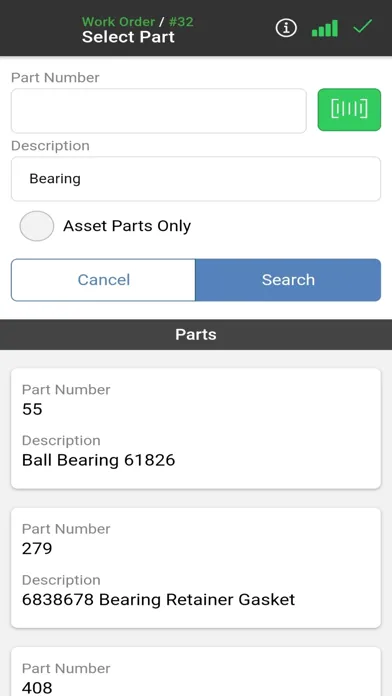The width and height of the screenshot is (392, 696).
Task: Tap the green signal strength icon
Action: point(325,28)
